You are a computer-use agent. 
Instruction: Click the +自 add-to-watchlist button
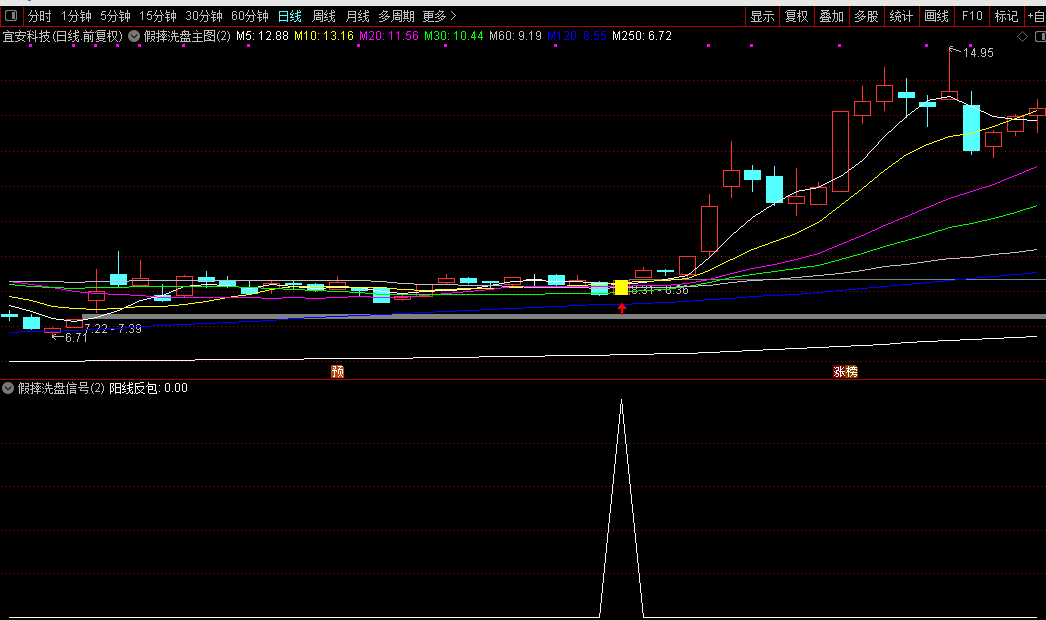pos(1035,16)
